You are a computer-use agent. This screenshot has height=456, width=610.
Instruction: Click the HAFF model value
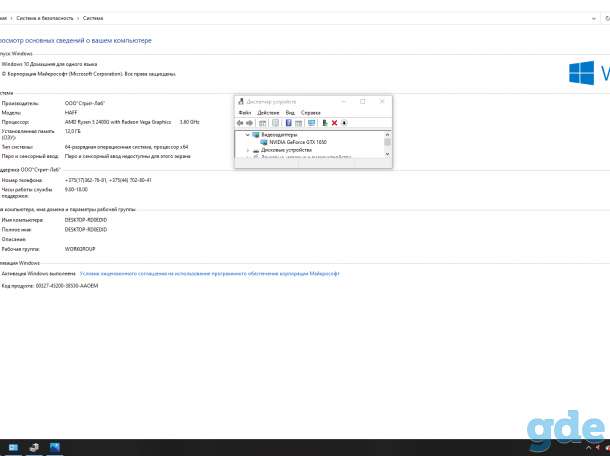tap(71, 113)
